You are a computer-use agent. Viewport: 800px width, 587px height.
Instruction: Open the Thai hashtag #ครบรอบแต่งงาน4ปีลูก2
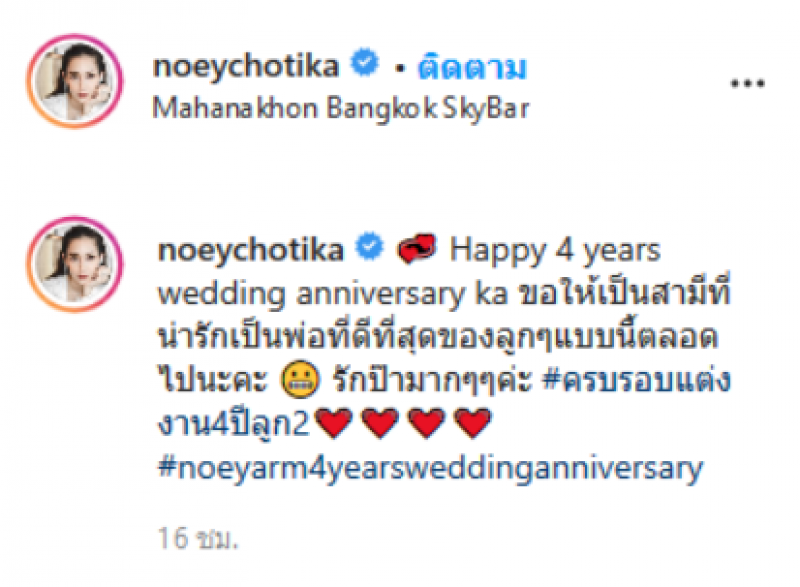tap(444, 402)
